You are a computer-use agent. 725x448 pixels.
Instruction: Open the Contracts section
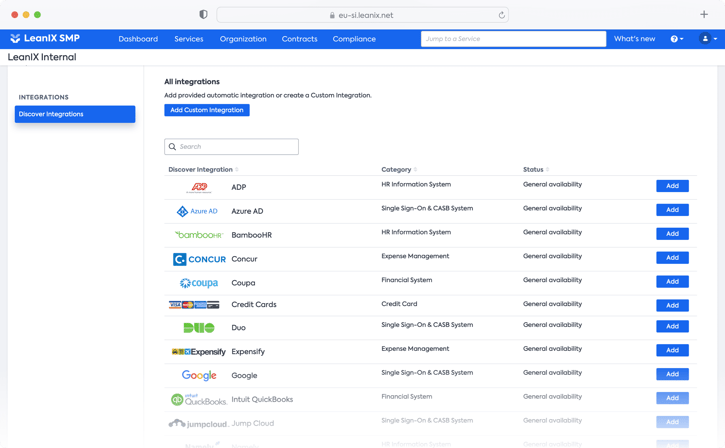[x=300, y=39]
